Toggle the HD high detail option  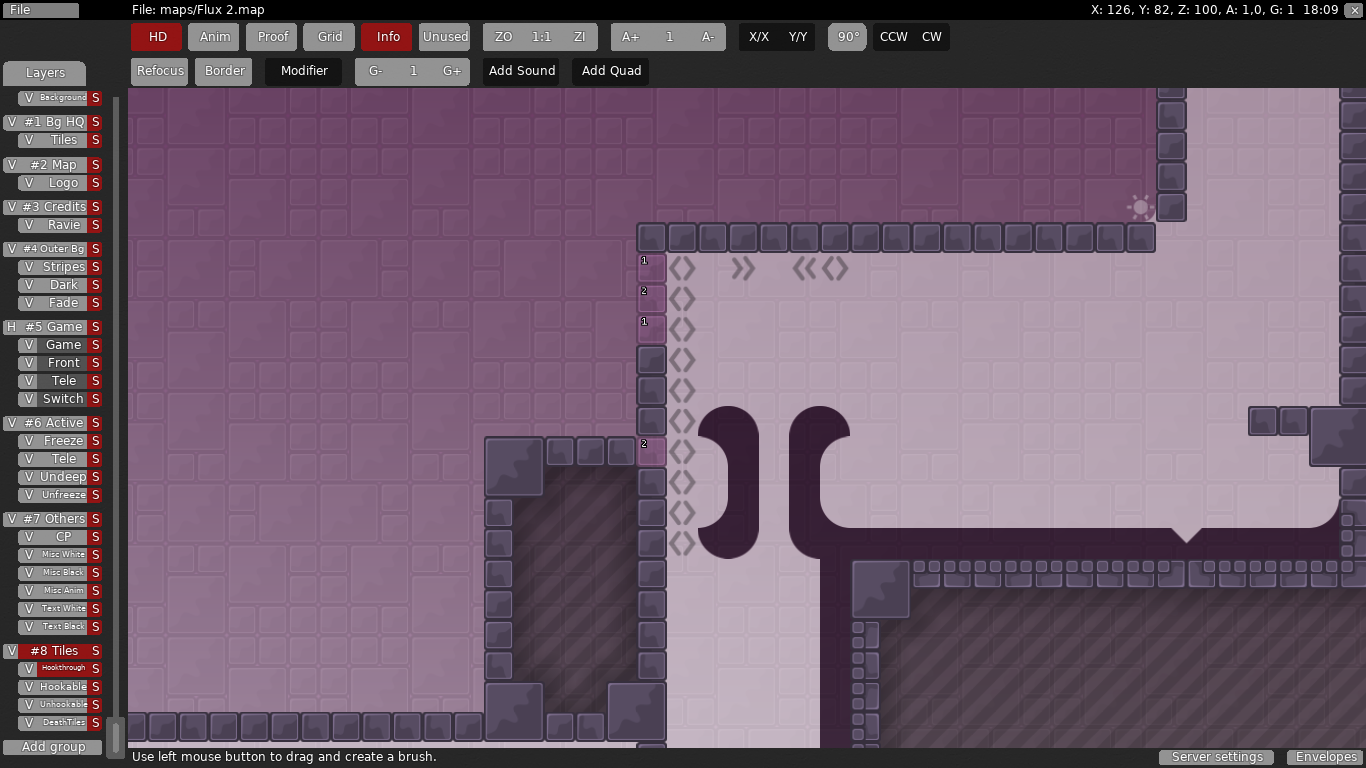(x=157, y=37)
